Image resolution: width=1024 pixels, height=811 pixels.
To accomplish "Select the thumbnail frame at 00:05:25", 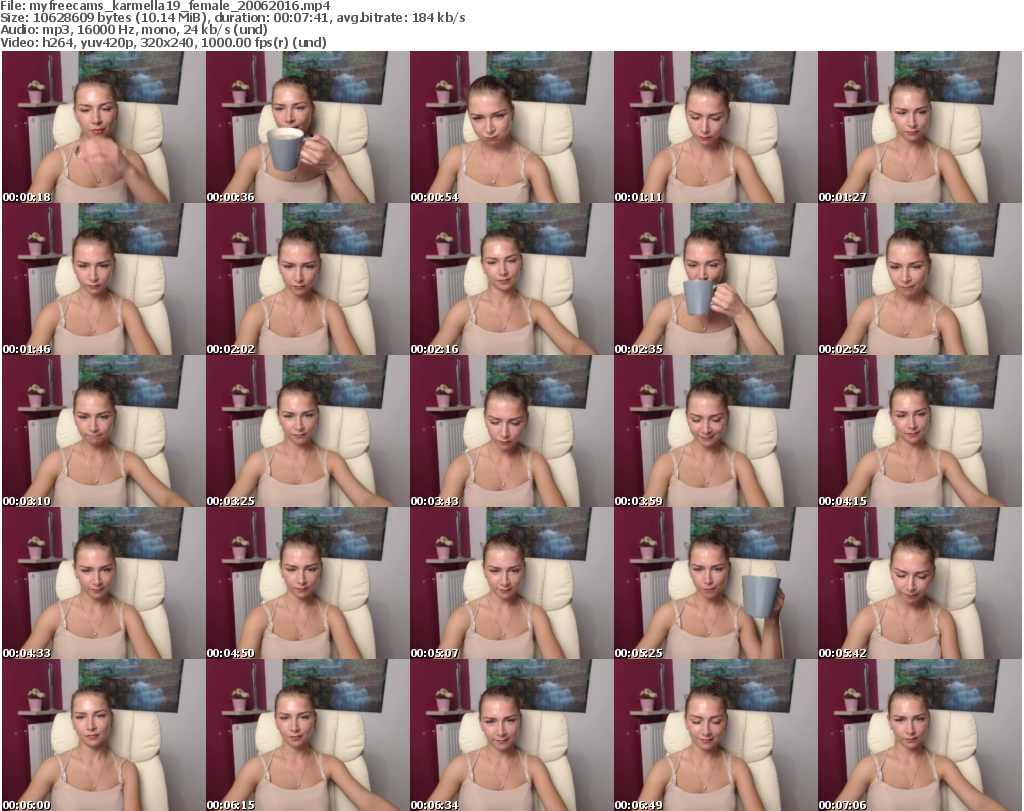I will point(715,583).
